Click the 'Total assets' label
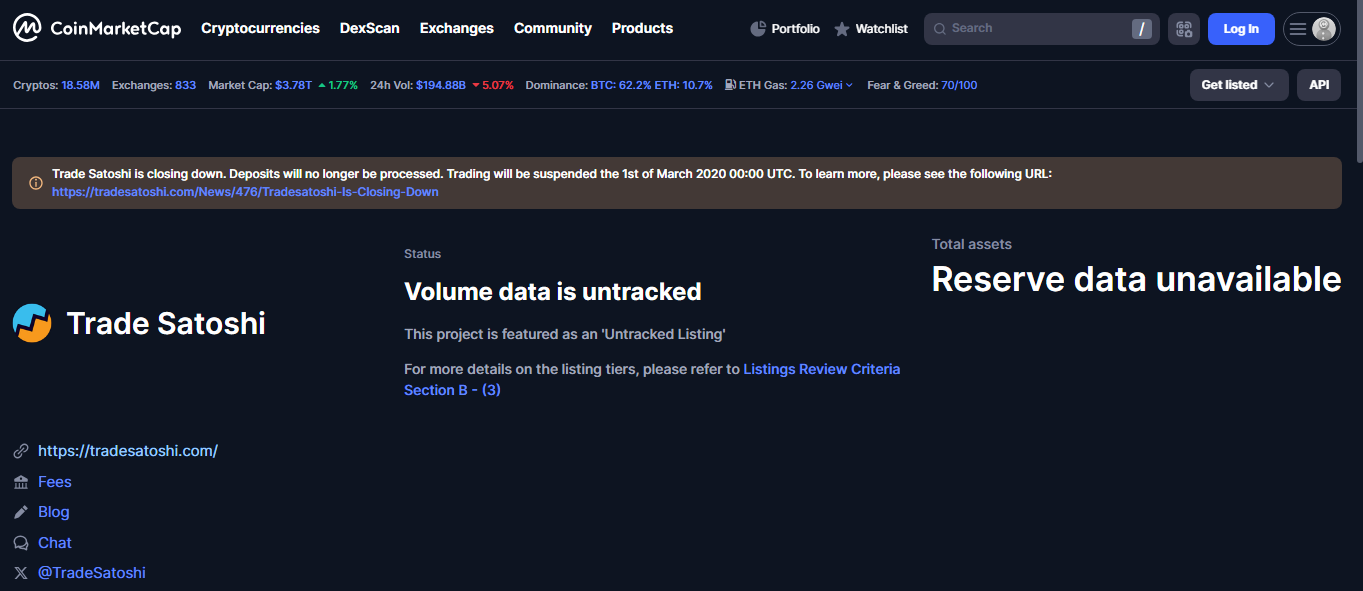The width and height of the screenshot is (1363, 591). pos(972,244)
